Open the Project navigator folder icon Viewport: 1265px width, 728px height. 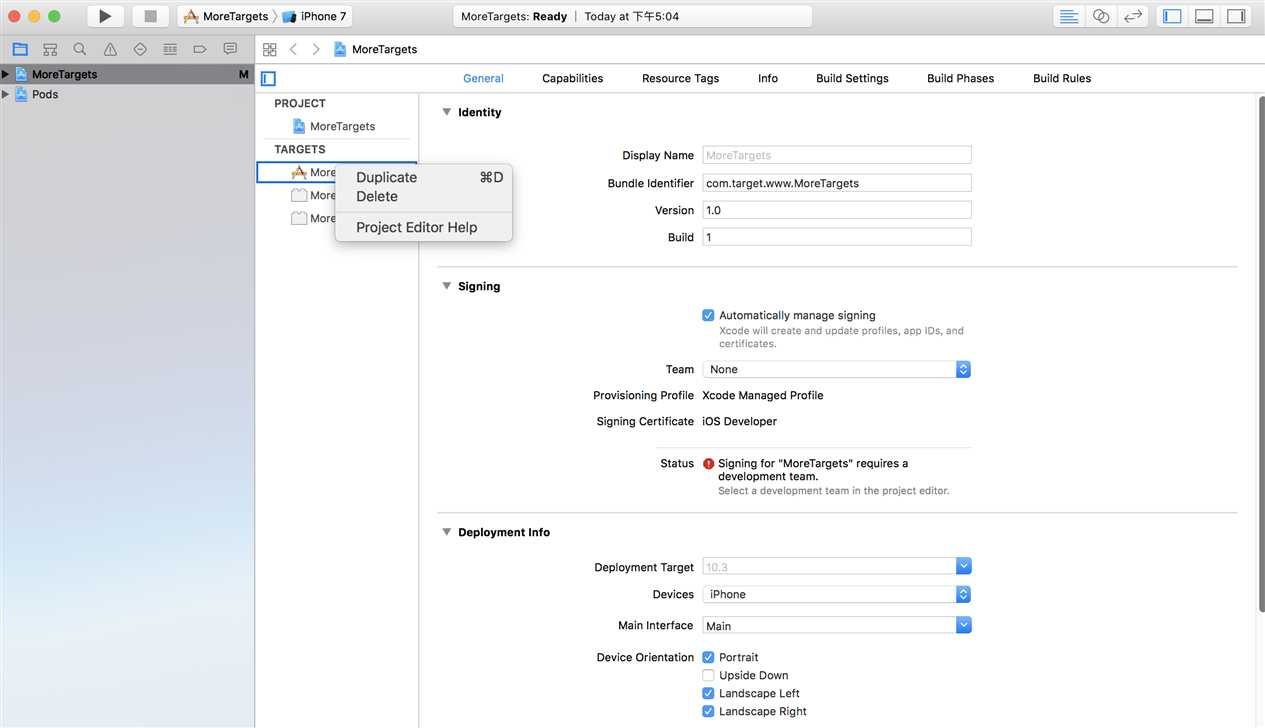tap(20, 49)
